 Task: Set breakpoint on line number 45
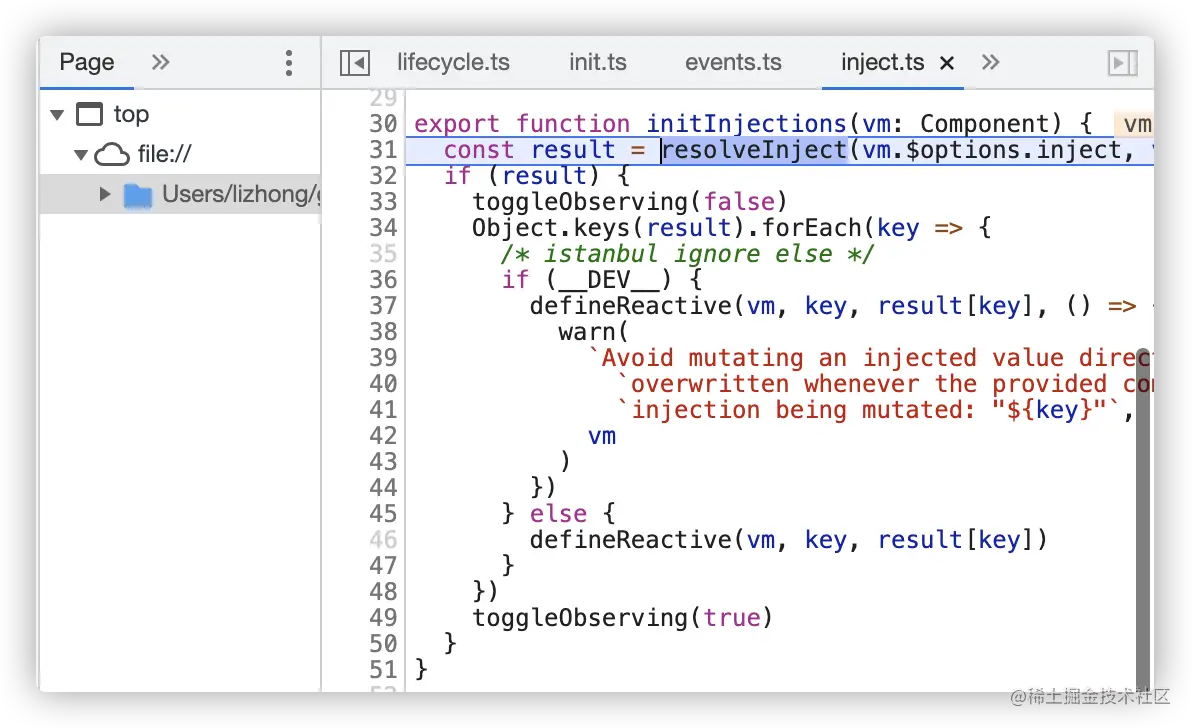383,514
